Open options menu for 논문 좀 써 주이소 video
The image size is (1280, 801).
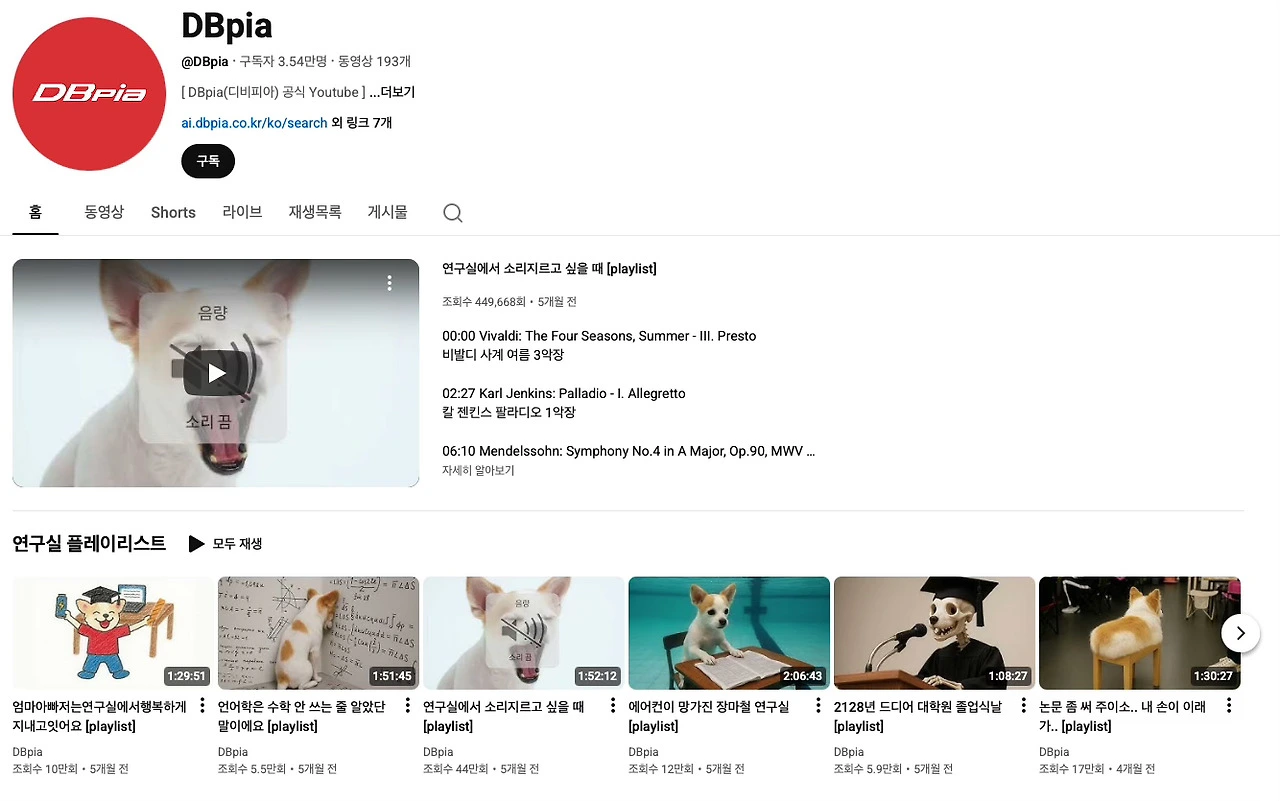(1229, 706)
